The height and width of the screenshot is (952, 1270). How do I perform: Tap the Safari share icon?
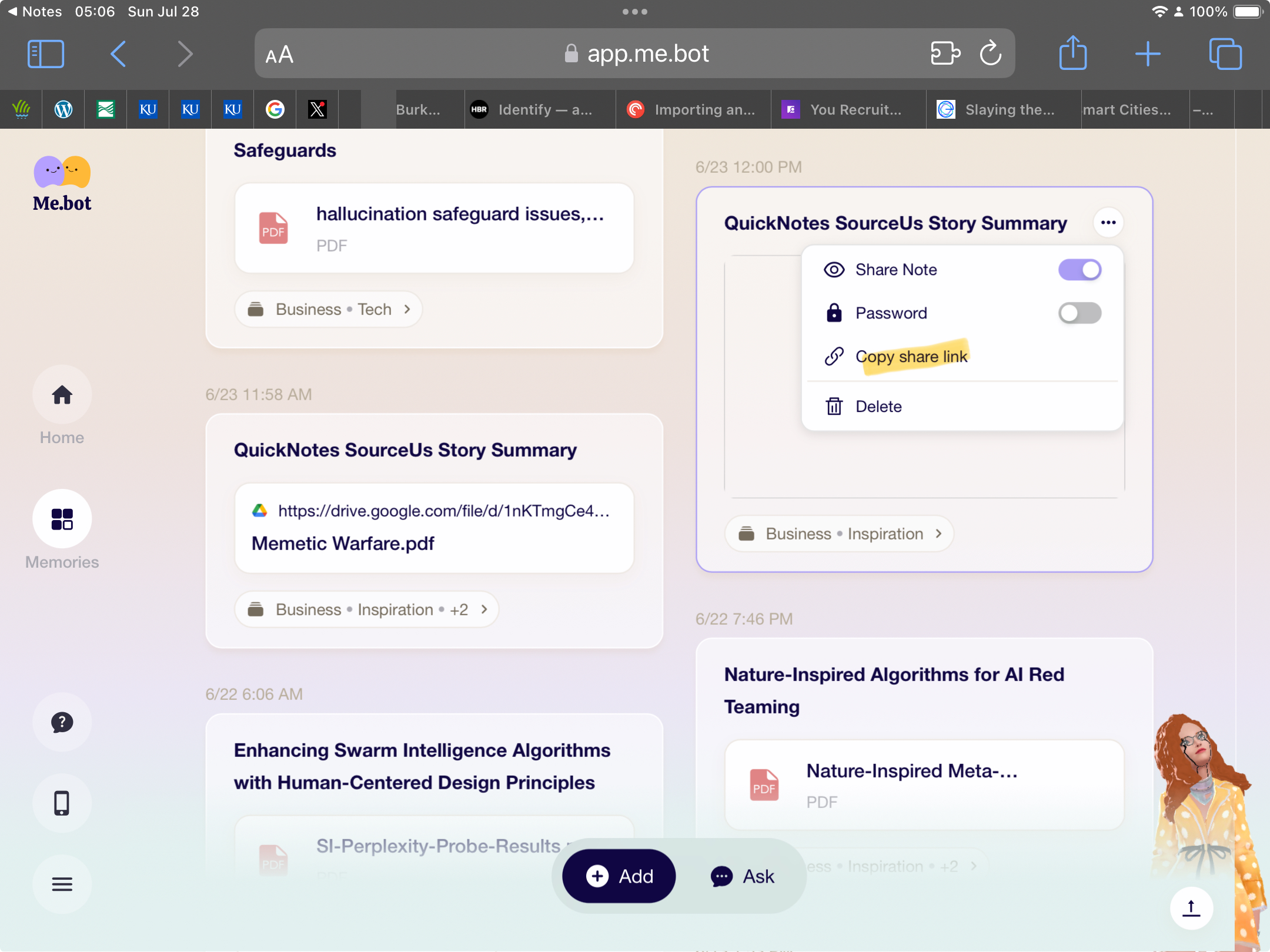[1072, 54]
